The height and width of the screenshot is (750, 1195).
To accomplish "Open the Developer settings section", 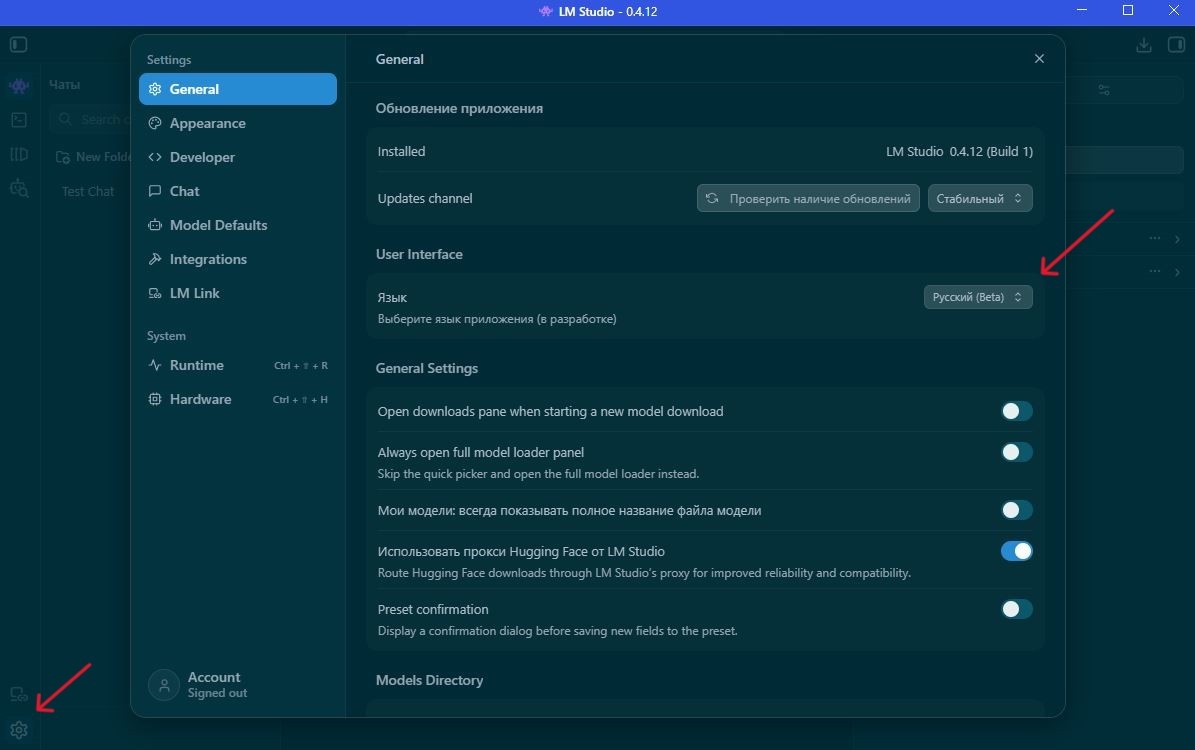I will [x=238, y=157].
